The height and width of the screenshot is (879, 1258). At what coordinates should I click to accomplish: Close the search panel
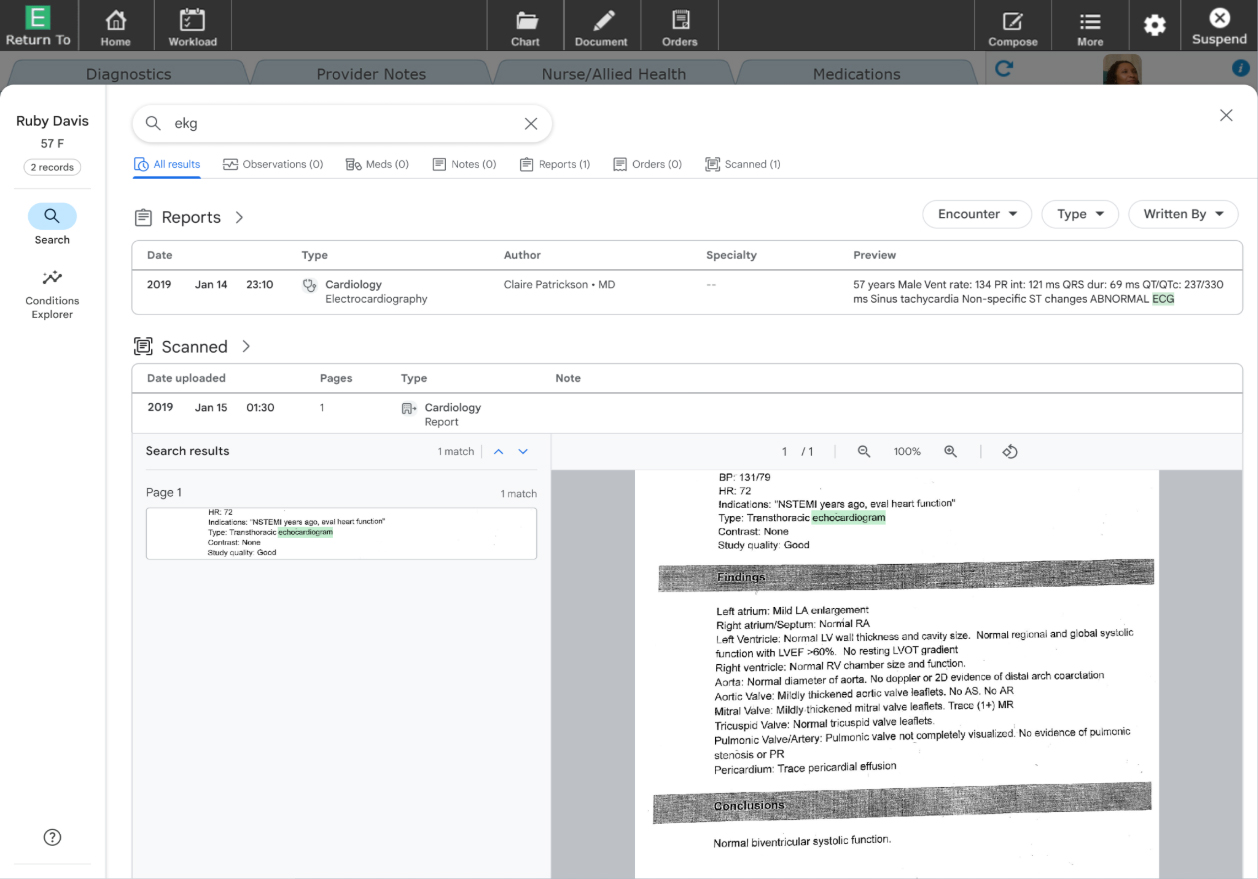click(x=1226, y=115)
